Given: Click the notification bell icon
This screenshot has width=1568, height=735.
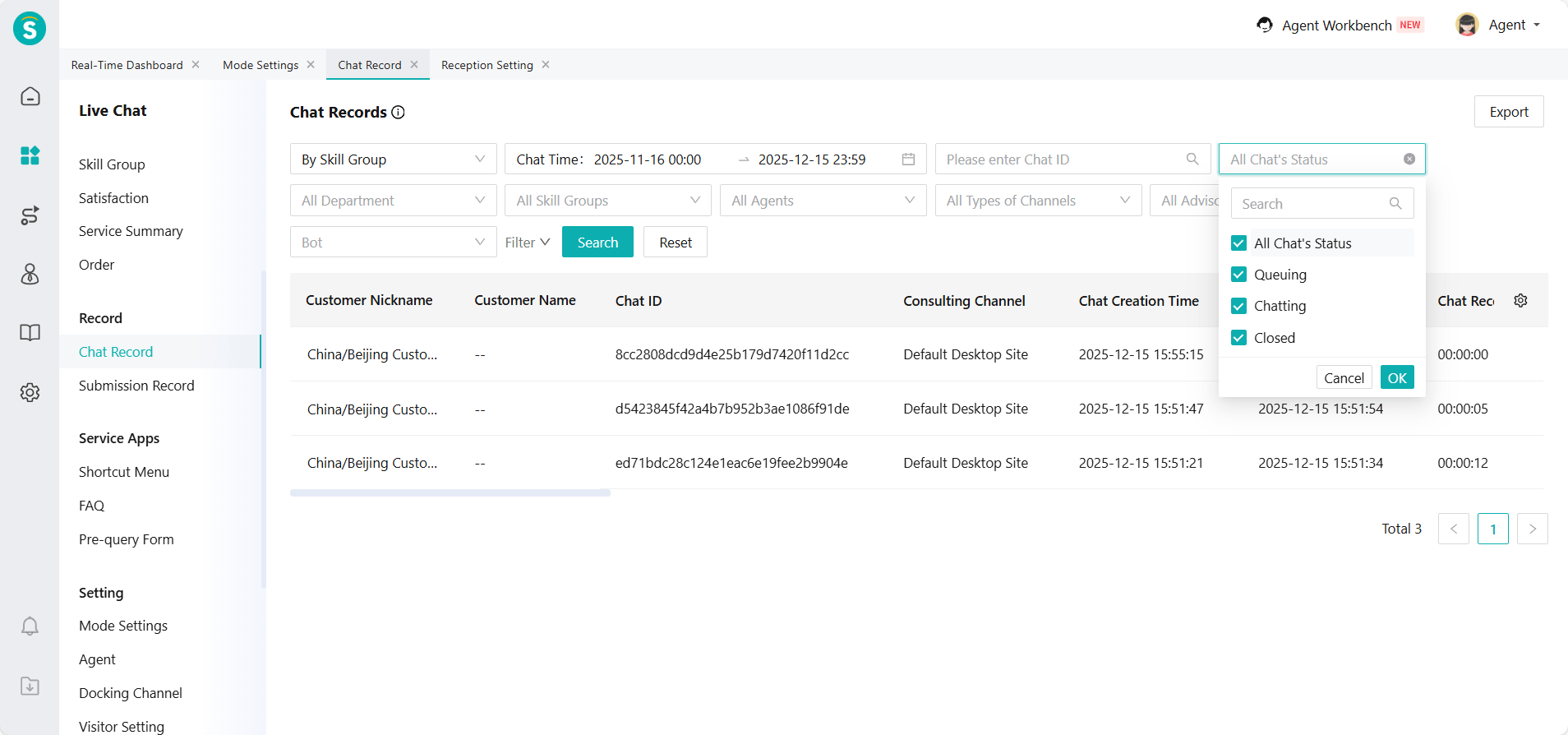Looking at the screenshot, I should point(30,626).
